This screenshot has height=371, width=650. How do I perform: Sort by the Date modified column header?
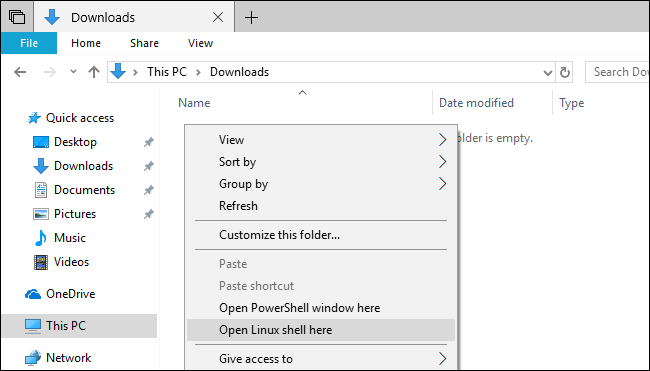pos(476,103)
